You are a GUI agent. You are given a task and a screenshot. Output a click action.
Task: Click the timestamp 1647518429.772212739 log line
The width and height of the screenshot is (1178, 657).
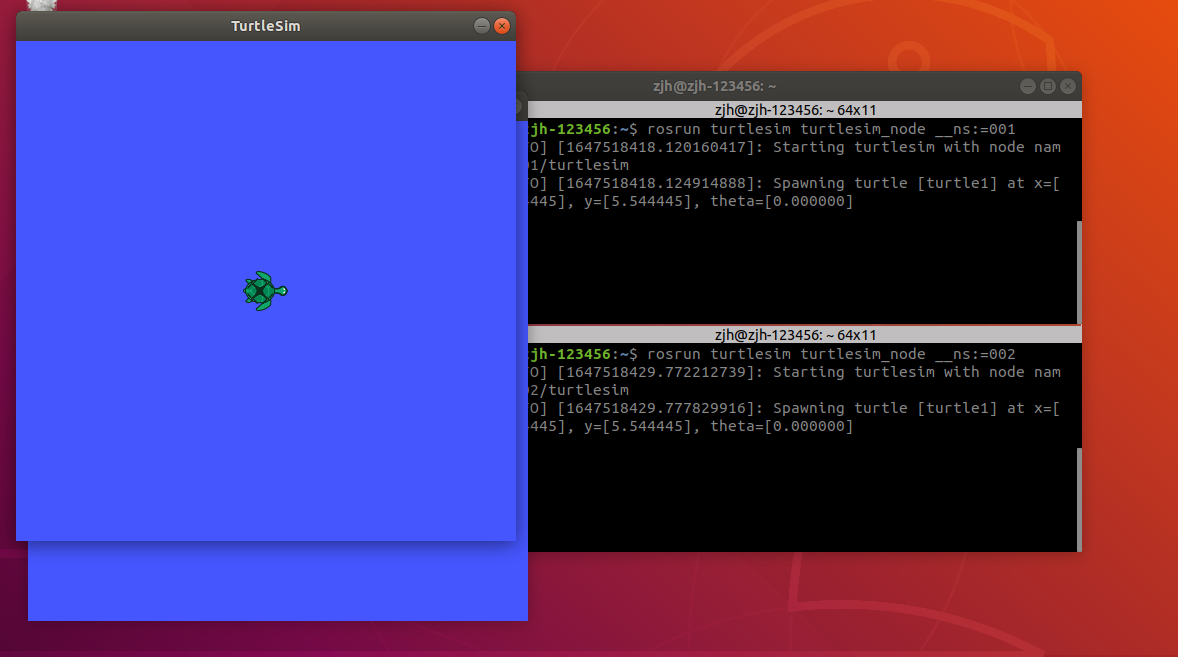[795, 372]
